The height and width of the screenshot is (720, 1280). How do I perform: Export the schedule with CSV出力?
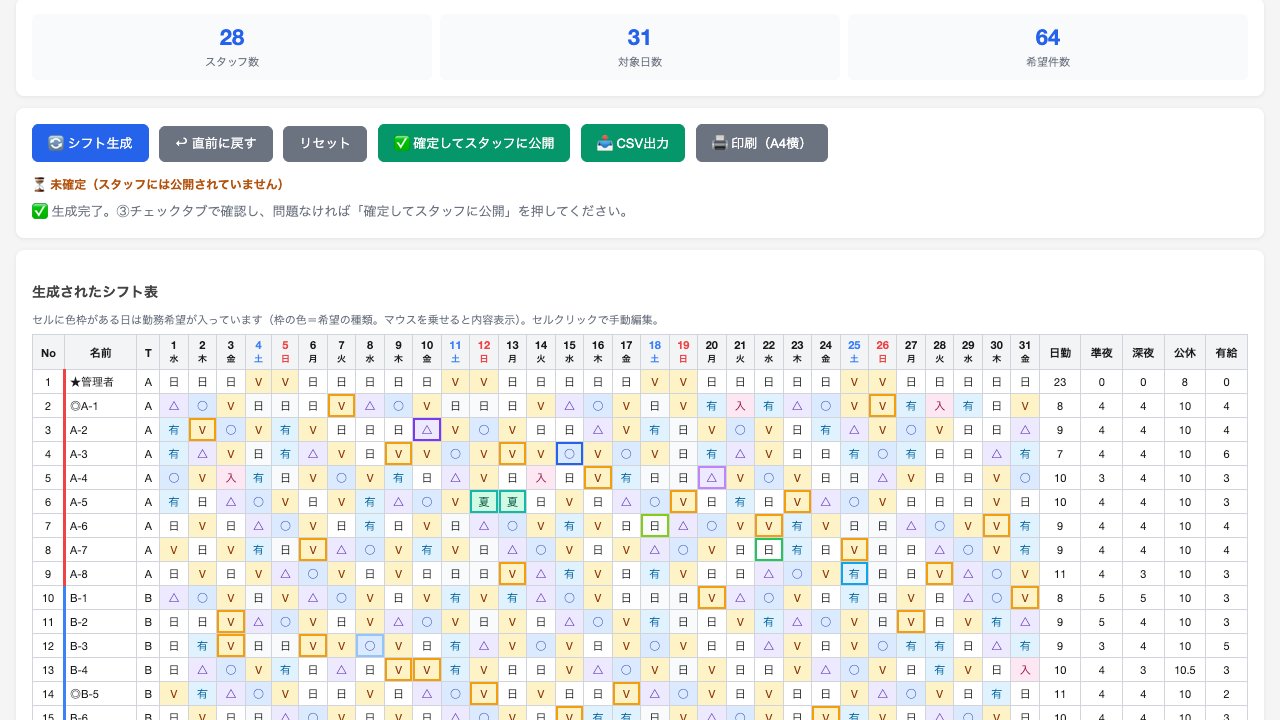tap(633, 143)
